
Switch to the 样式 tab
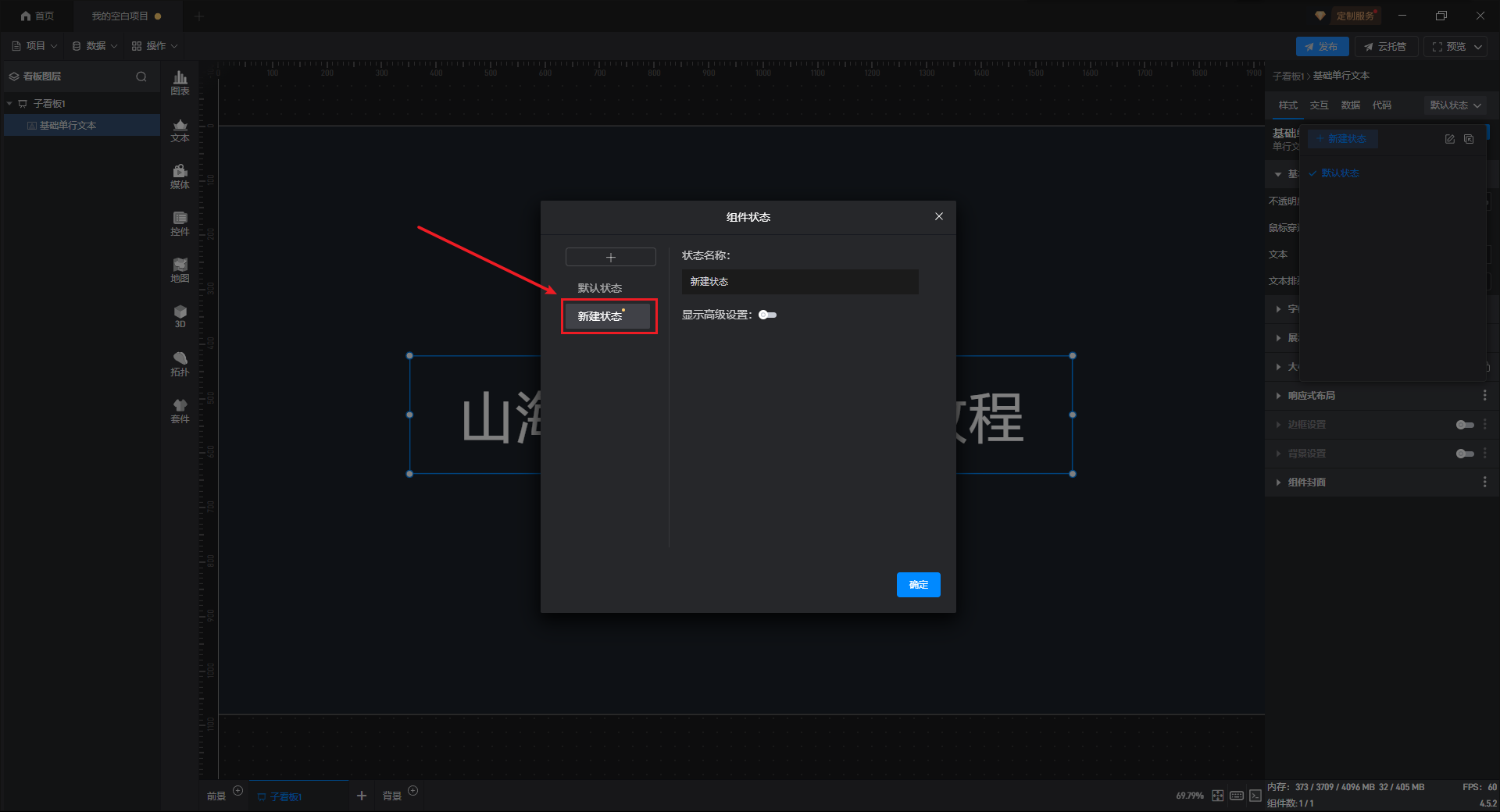point(1287,105)
